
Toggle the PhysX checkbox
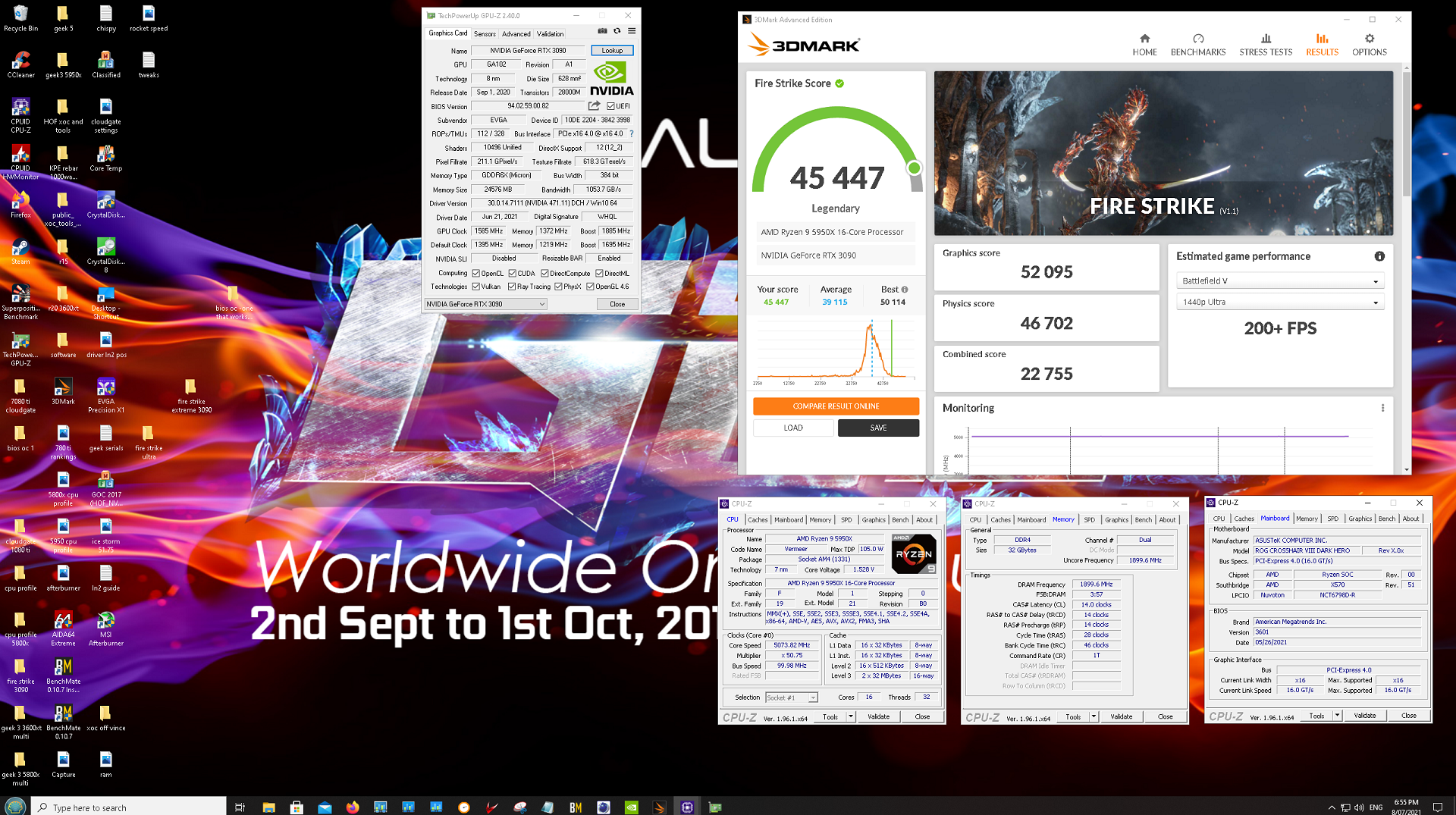tap(559, 287)
